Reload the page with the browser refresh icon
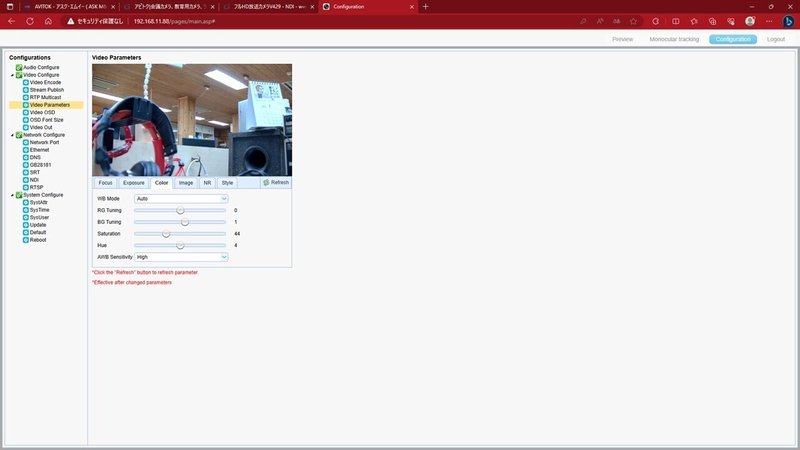Image resolution: width=800 pixels, height=450 pixels. [x=30, y=21]
